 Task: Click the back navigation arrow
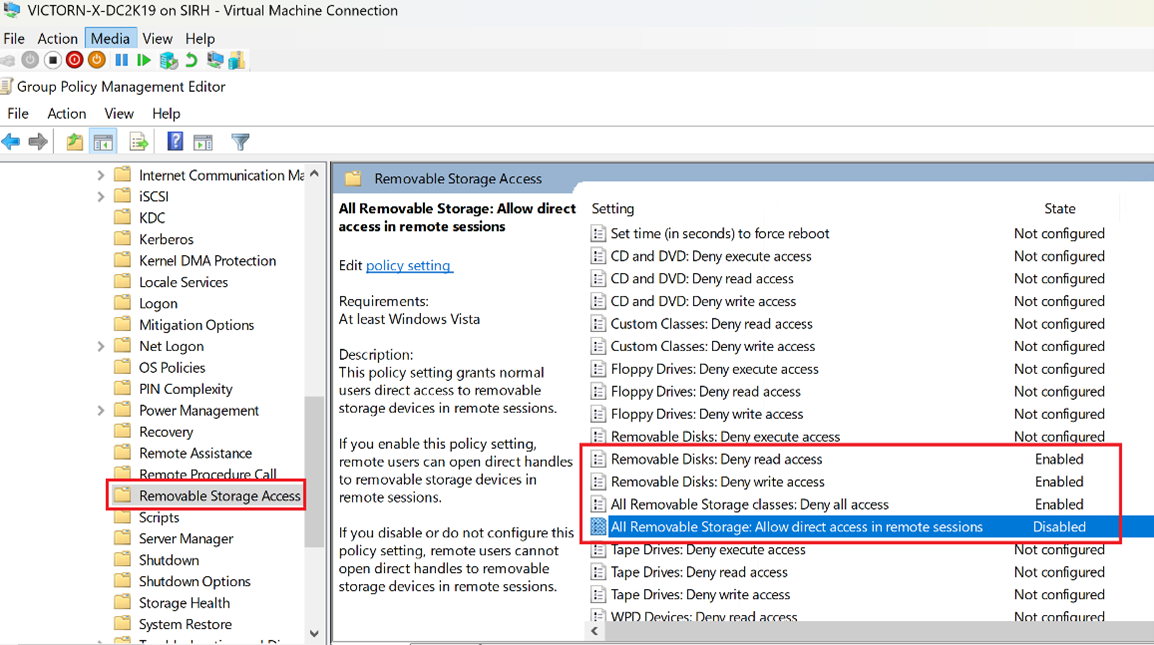(11, 141)
